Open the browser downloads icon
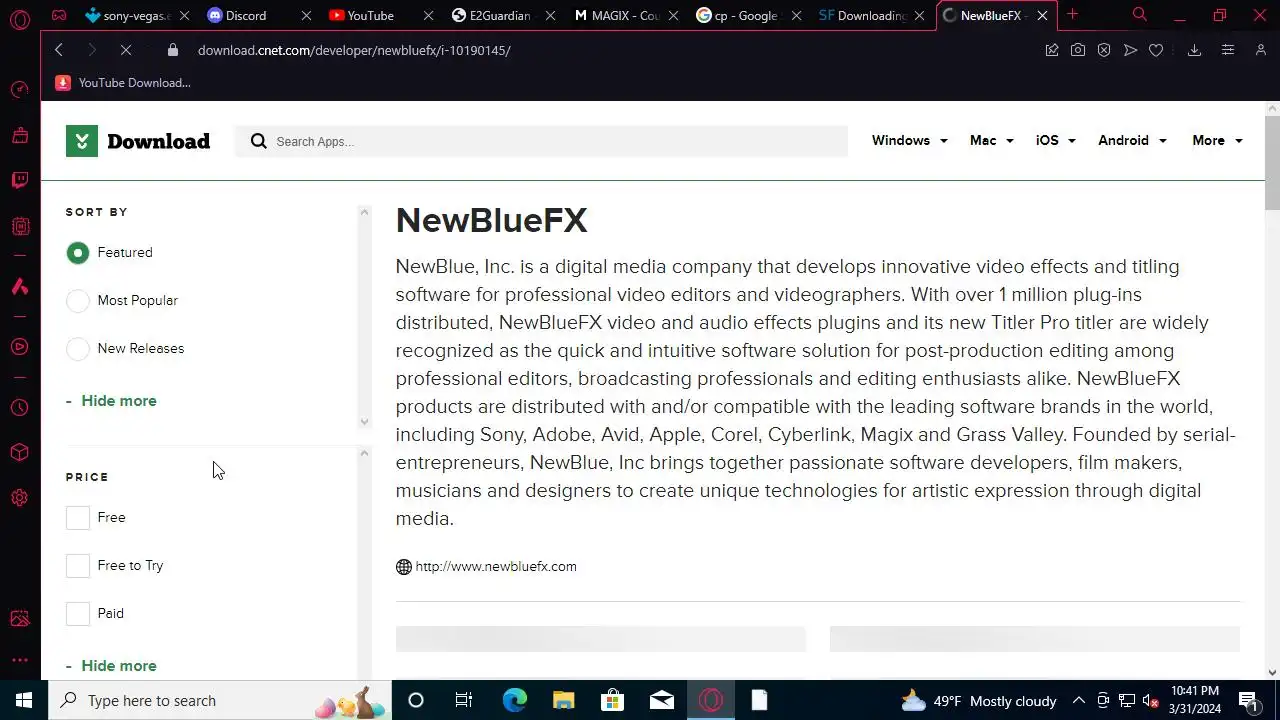The height and width of the screenshot is (720, 1280). point(1194,50)
